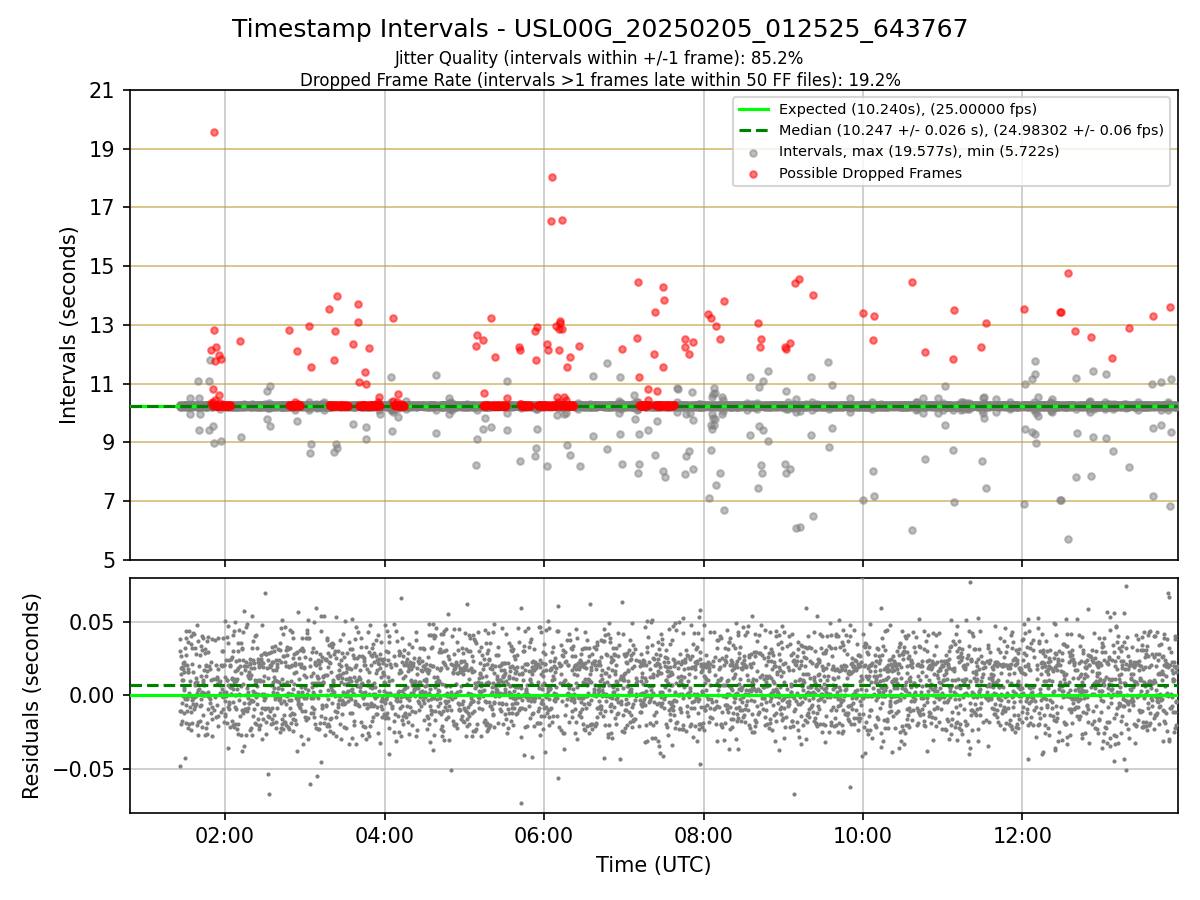Image resolution: width=1200 pixels, height=900 pixels.
Task: Click the red dropped-frame point at 18 seconds near 06:00
Action: [552, 177]
